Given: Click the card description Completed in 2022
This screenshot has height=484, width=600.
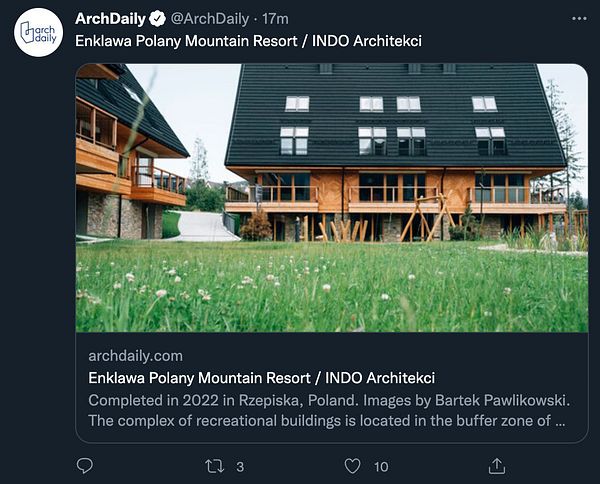Looking at the screenshot, I should click(x=329, y=401).
